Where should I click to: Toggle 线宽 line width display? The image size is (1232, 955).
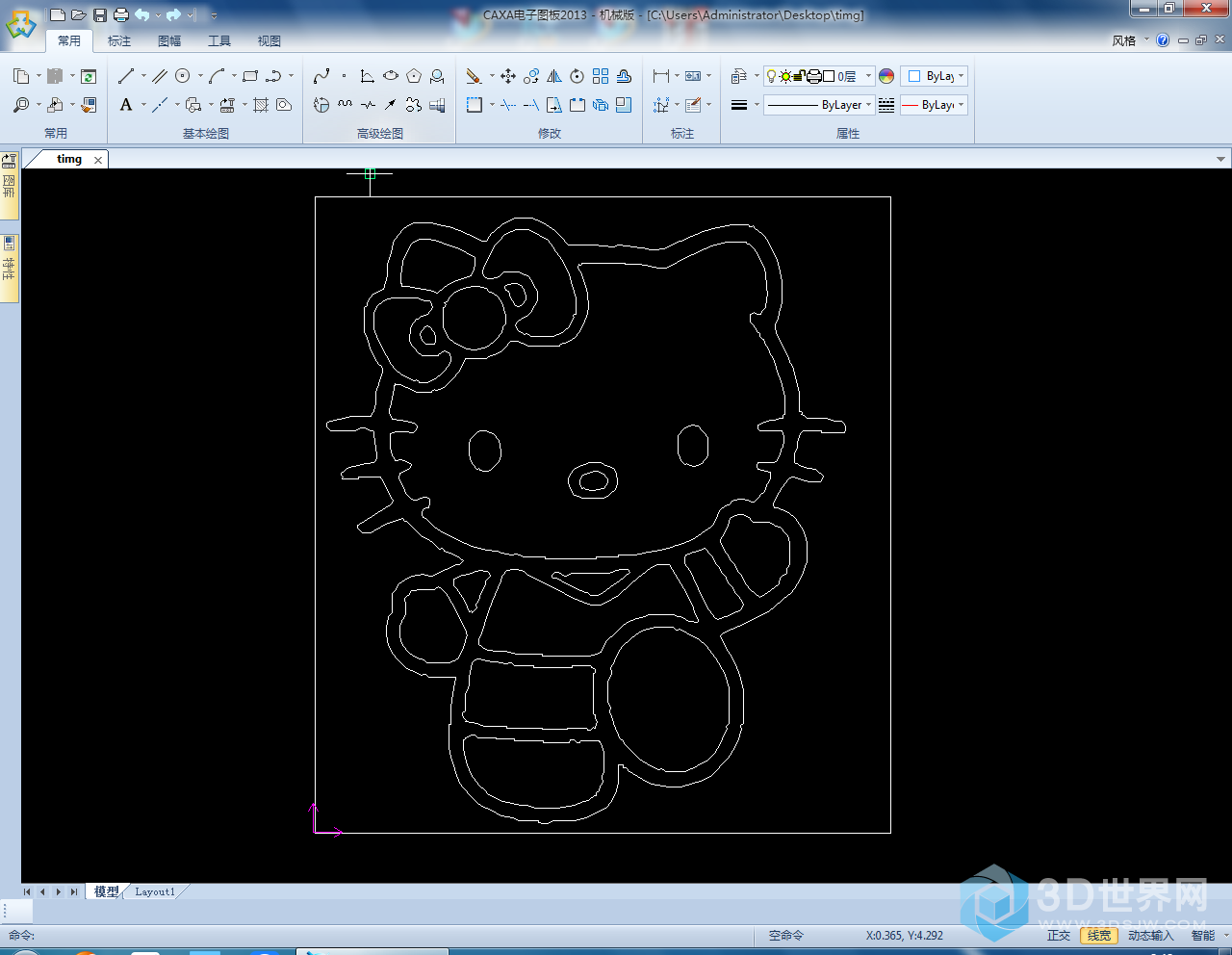point(1099,936)
